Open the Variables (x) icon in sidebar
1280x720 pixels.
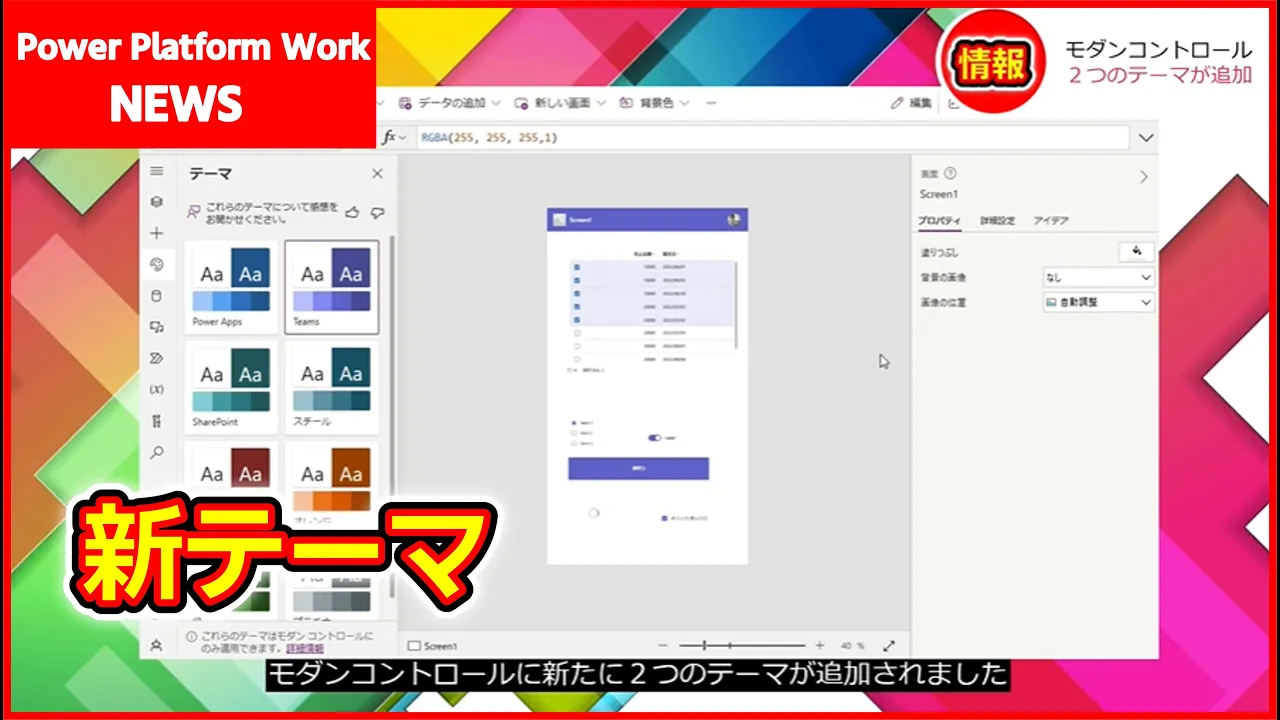(156, 389)
